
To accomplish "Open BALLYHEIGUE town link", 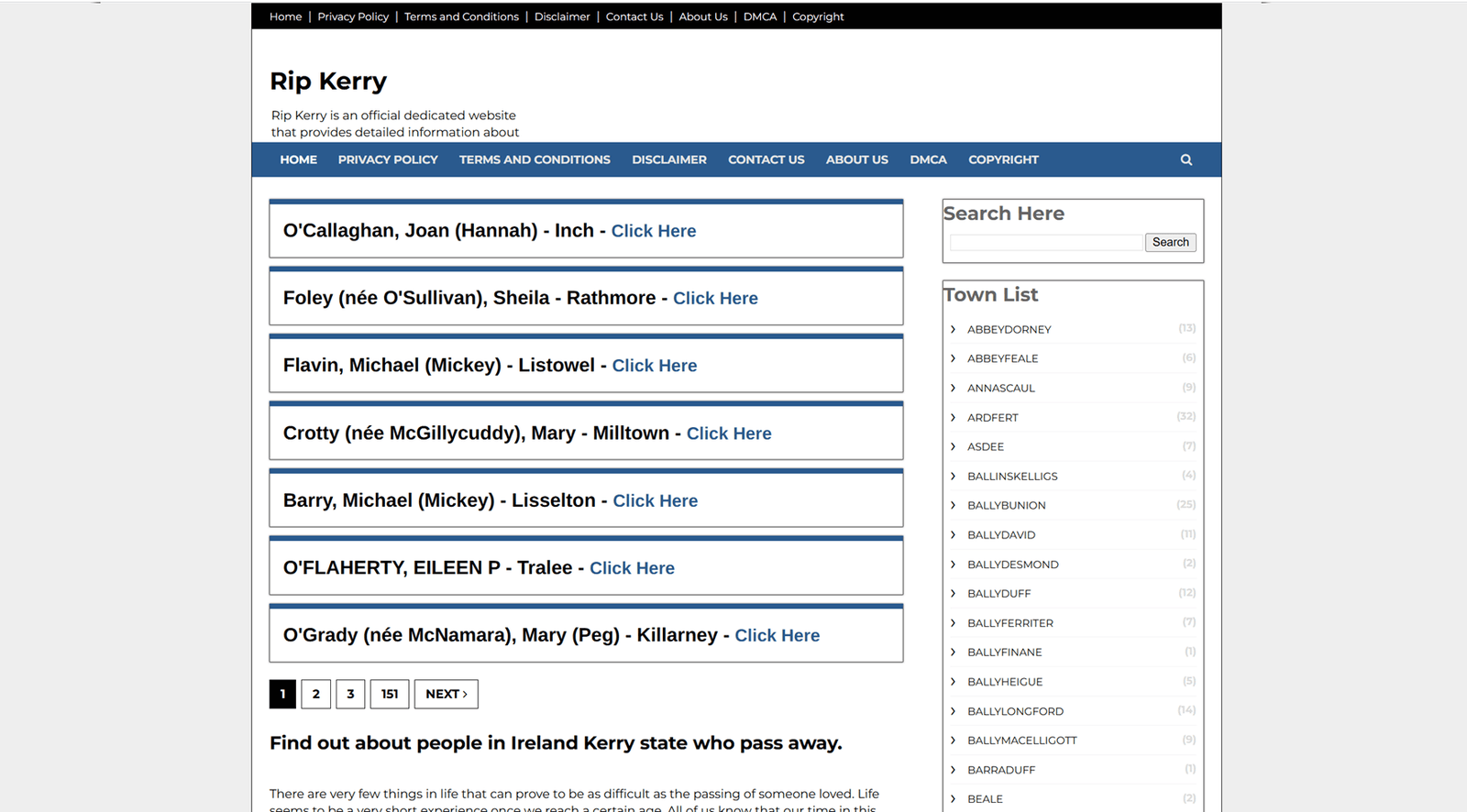I will tap(1005, 681).
